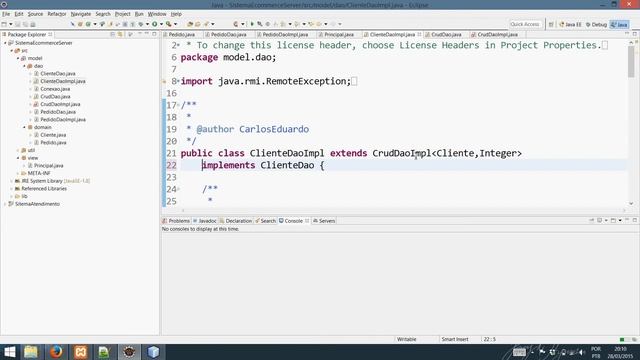Open the Declaration view tab
The width and height of the screenshot is (640, 360).
236,221
